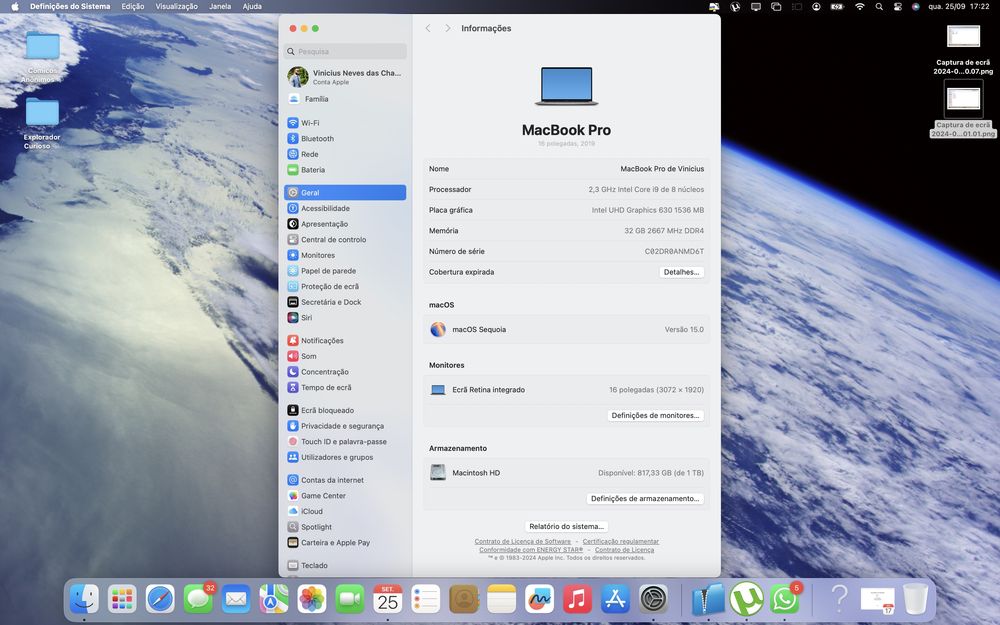Image resolution: width=1000 pixels, height=625 pixels.
Task: Open Bluetooth settings in the sidebar
Action: pyautogui.click(x=345, y=138)
